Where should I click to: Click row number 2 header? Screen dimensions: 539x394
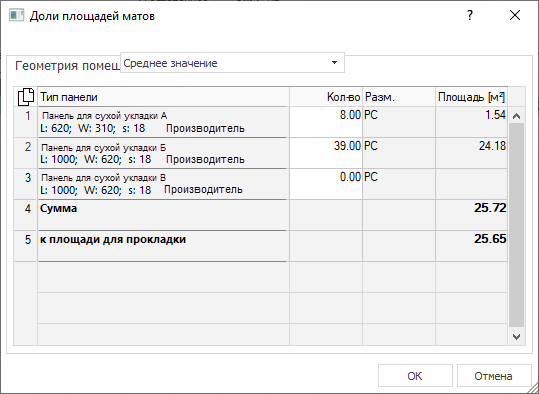25,153
